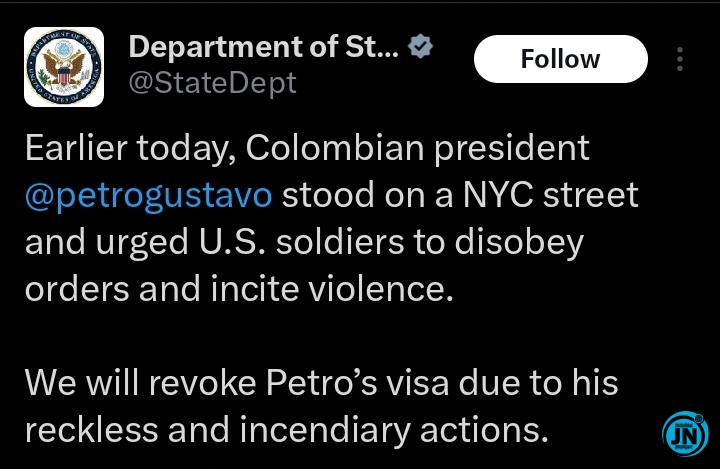
Task: Click the line 'We will revoke Petro's visa due to his'
Action: (321, 383)
